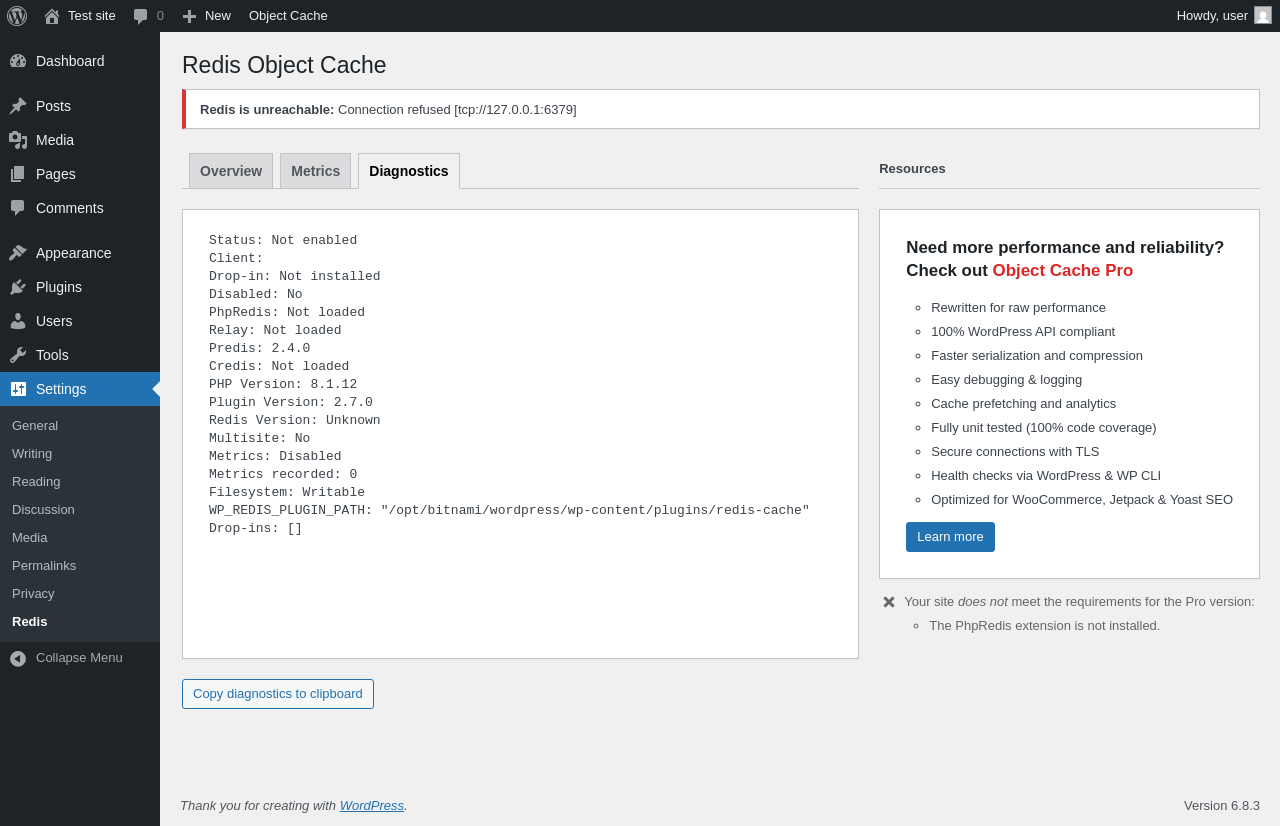The image size is (1280, 826).
Task: Click the Pages icon in sidebar
Action: point(18,174)
